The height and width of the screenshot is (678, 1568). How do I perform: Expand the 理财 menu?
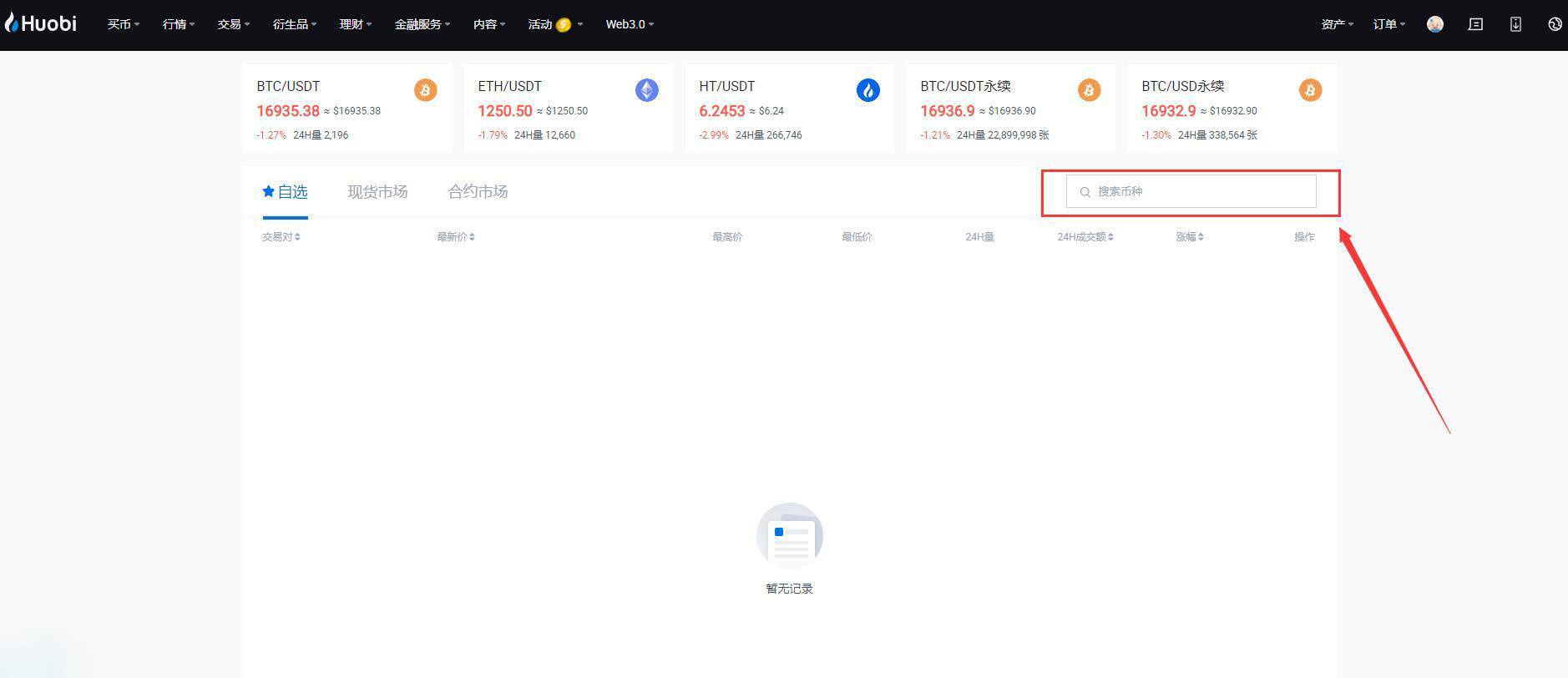point(355,24)
